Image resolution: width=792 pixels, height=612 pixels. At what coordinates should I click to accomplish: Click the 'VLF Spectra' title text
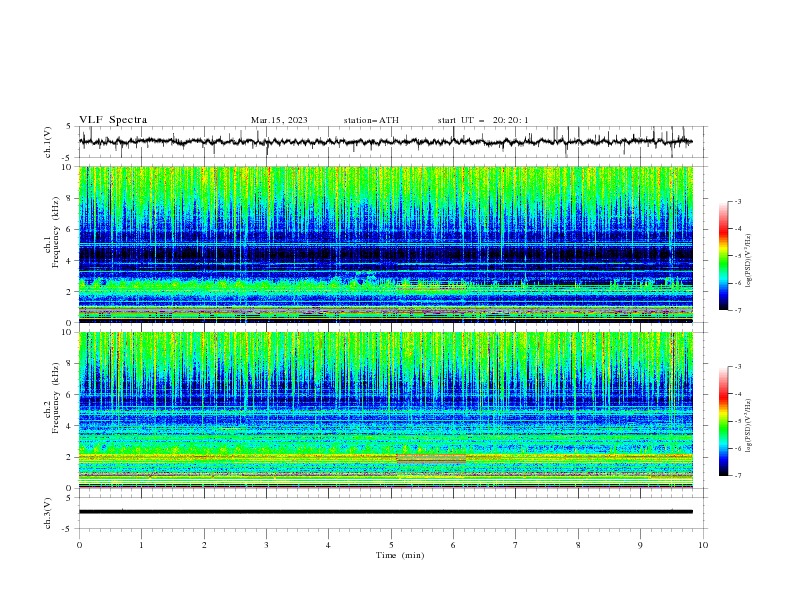tap(113, 120)
